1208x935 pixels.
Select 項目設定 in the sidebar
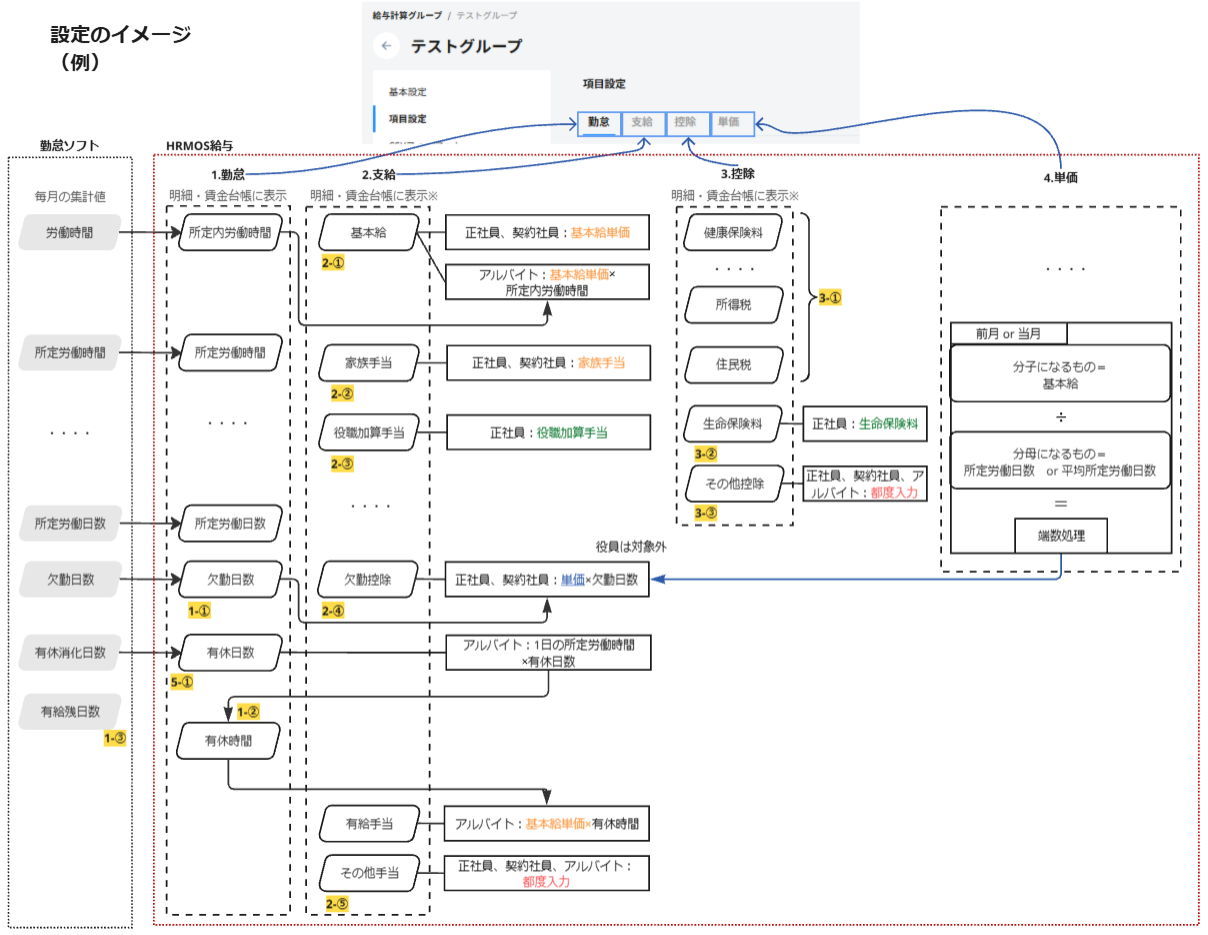coord(407,119)
